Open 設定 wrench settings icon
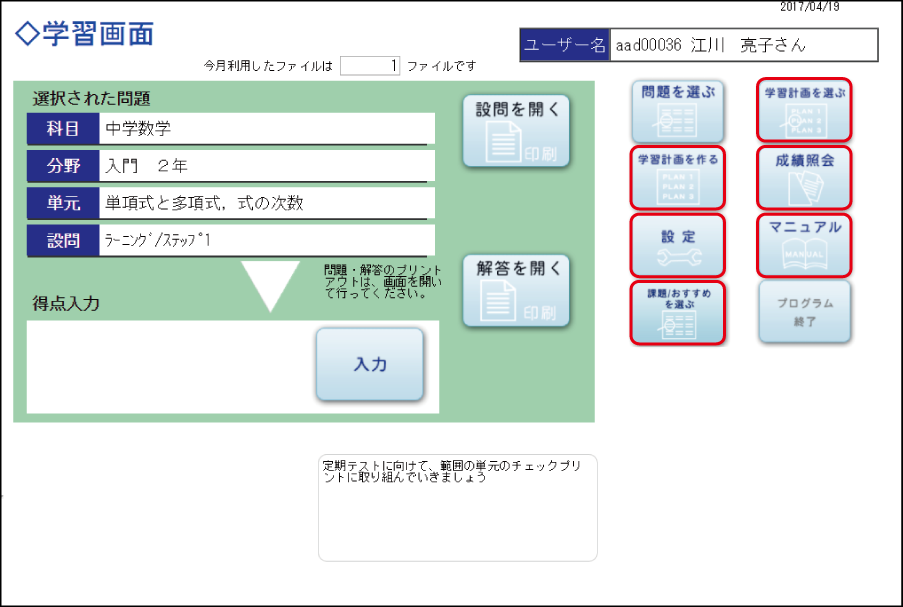The image size is (903, 607). 677,245
